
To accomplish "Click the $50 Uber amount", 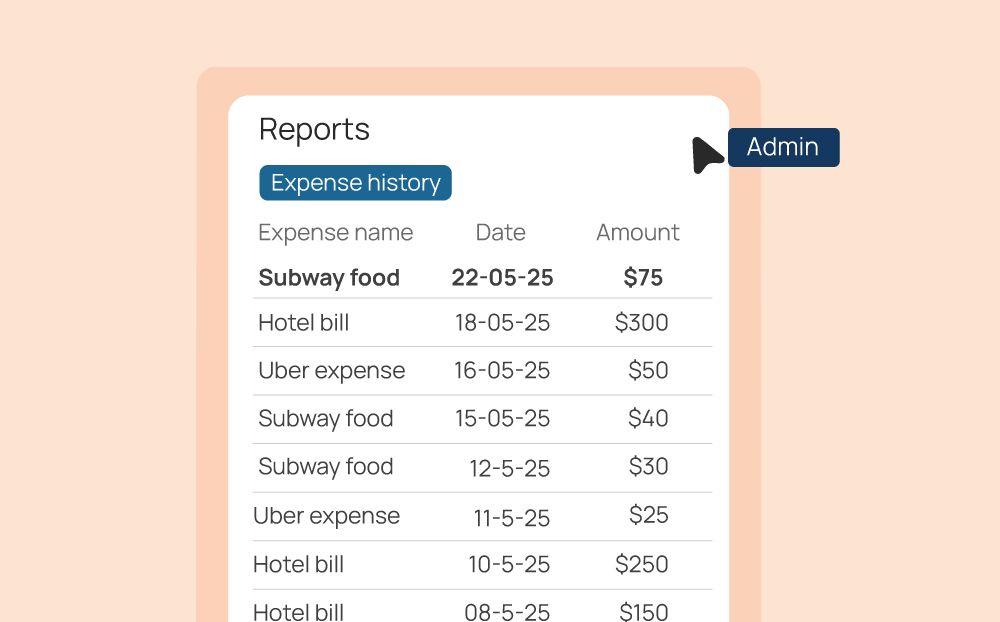I will tap(648, 371).
